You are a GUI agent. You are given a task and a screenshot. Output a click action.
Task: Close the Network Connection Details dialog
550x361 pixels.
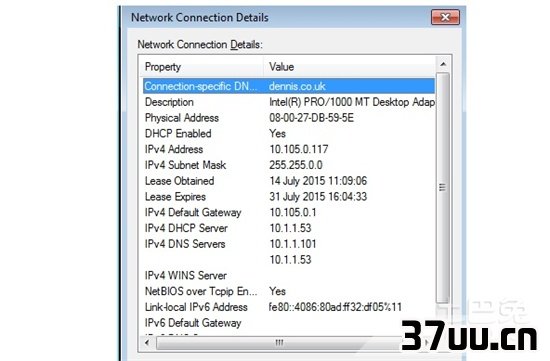(445, 17)
